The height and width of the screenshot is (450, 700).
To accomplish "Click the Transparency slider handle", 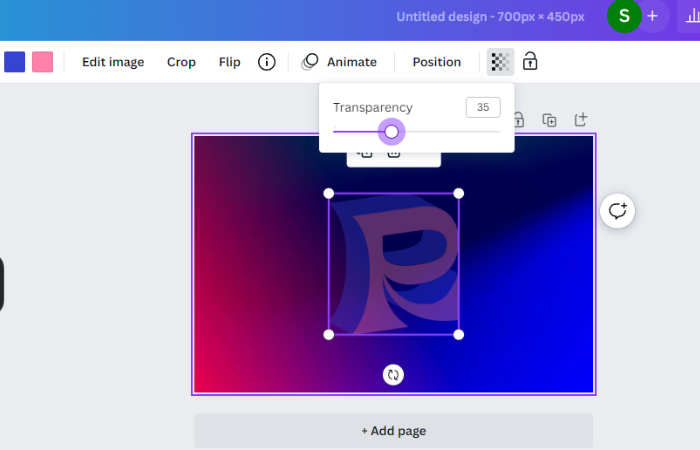I will point(391,132).
